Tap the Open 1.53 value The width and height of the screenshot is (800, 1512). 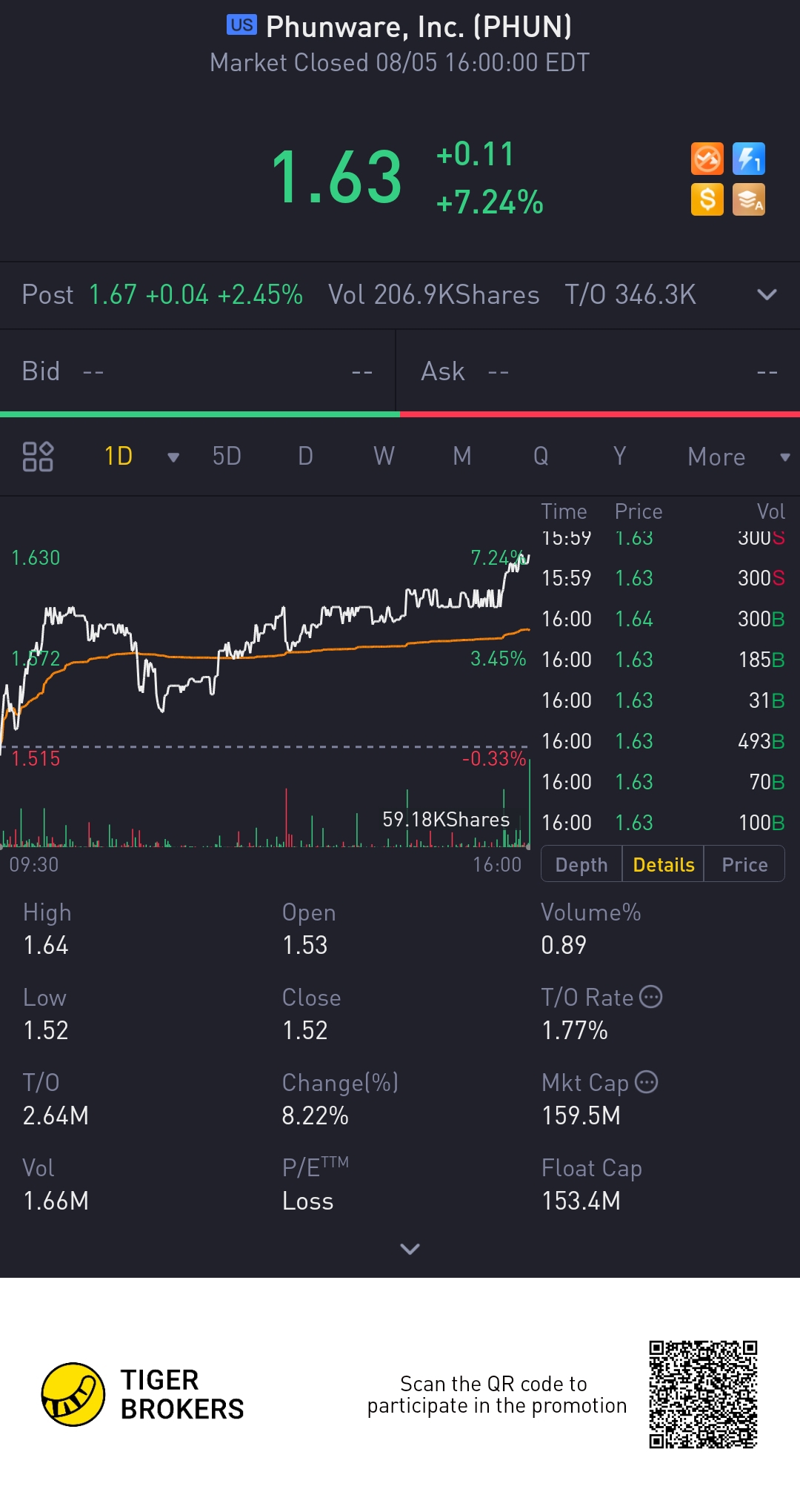[x=304, y=945]
